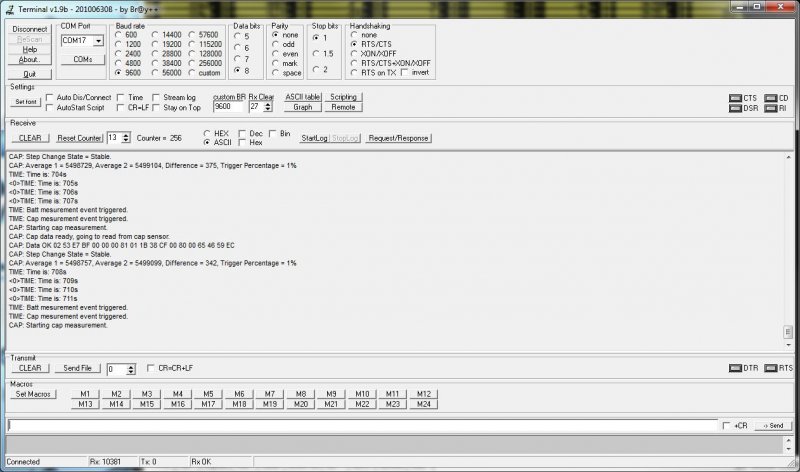
Task: Open the COM17 port dropdown
Action: click(98, 41)
